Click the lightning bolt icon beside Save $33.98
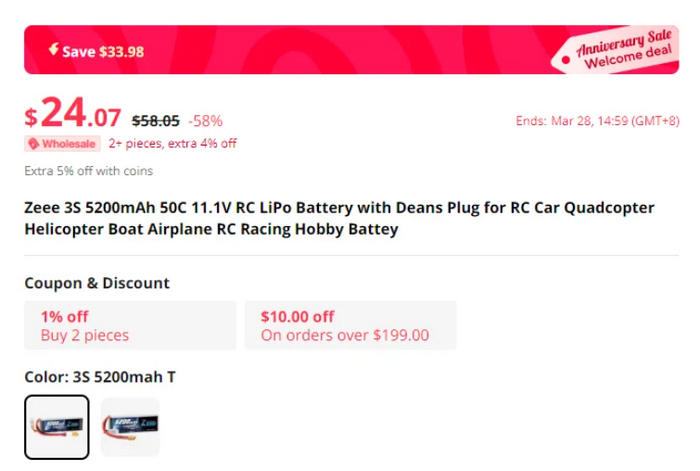The height and width of the screenshot is (471, 700). coord(53,51)
